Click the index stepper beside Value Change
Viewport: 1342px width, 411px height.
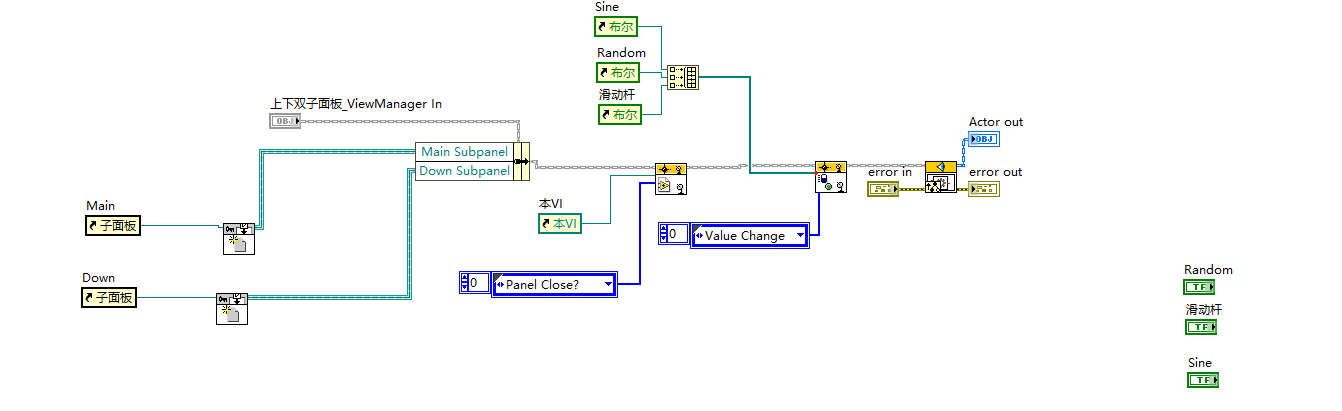673,235
